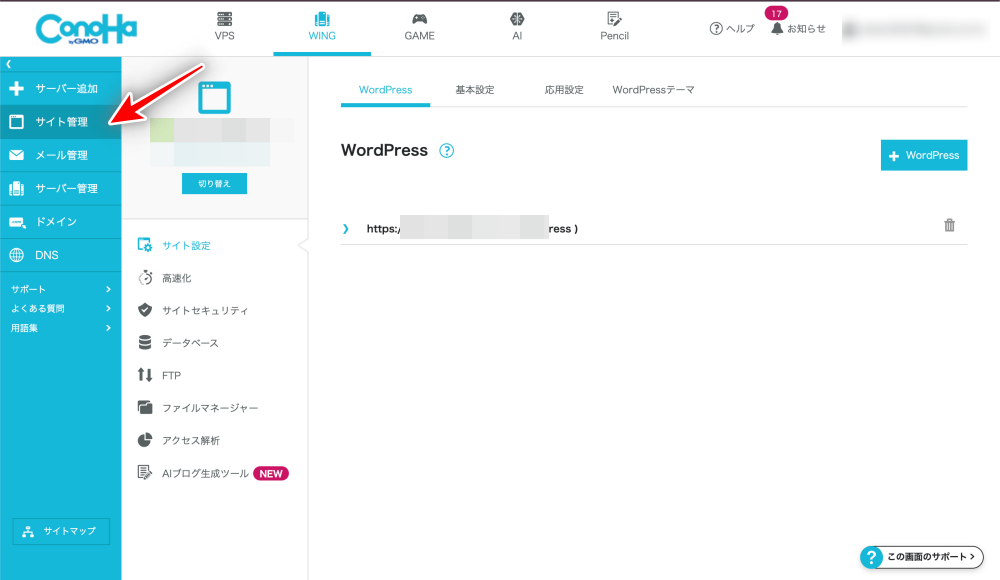1000x580 pixels.
Task: Switch to the 基本設定 tab
Action: 475,90
